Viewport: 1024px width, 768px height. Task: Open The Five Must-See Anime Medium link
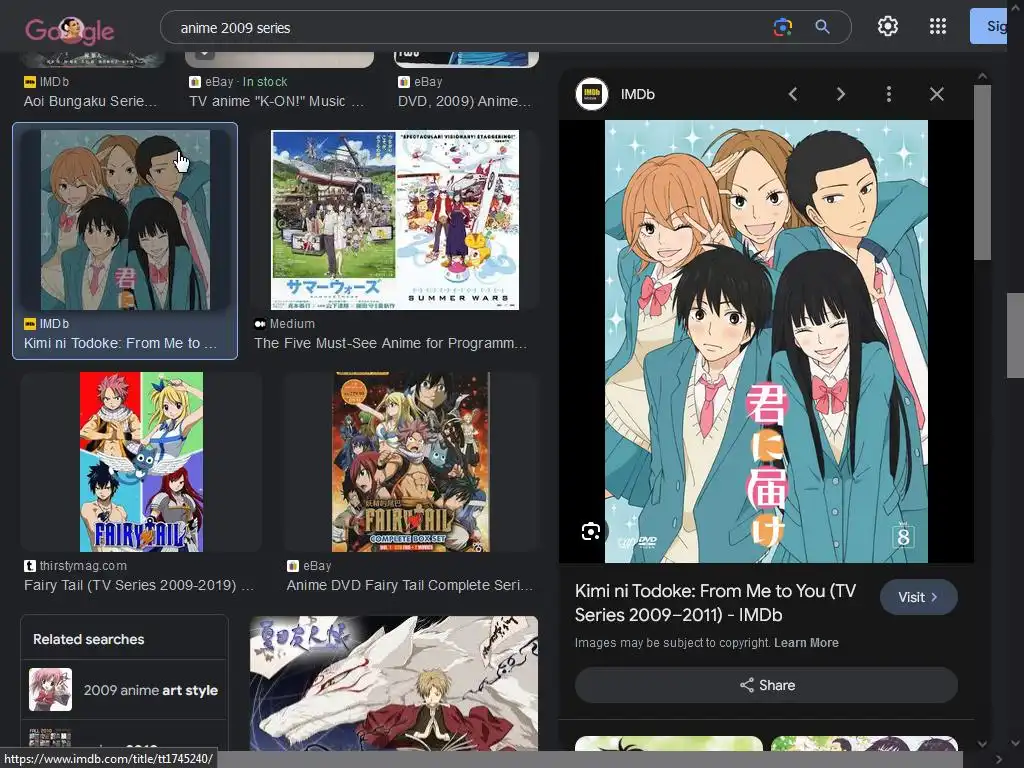(390, 344)
